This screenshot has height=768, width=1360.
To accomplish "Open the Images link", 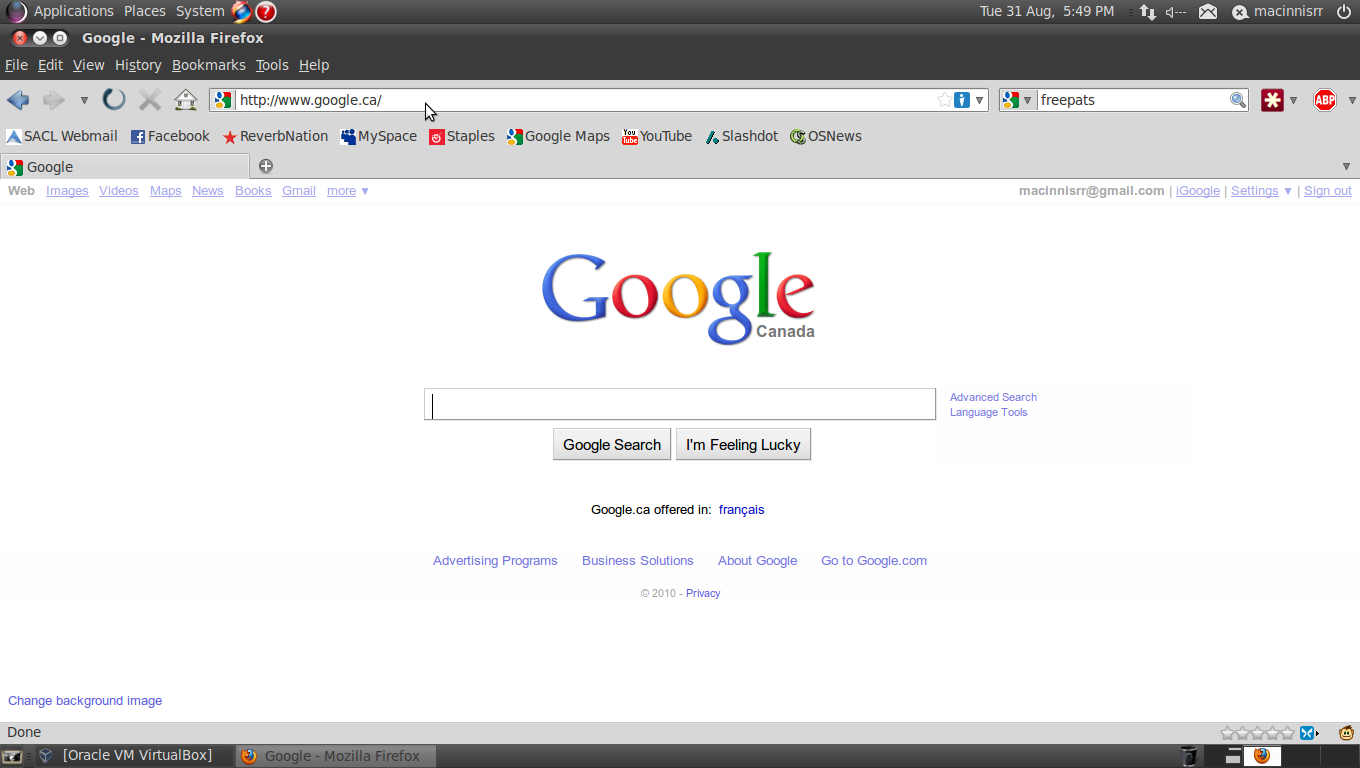I will pyautogui.click(x=67, y=191).
